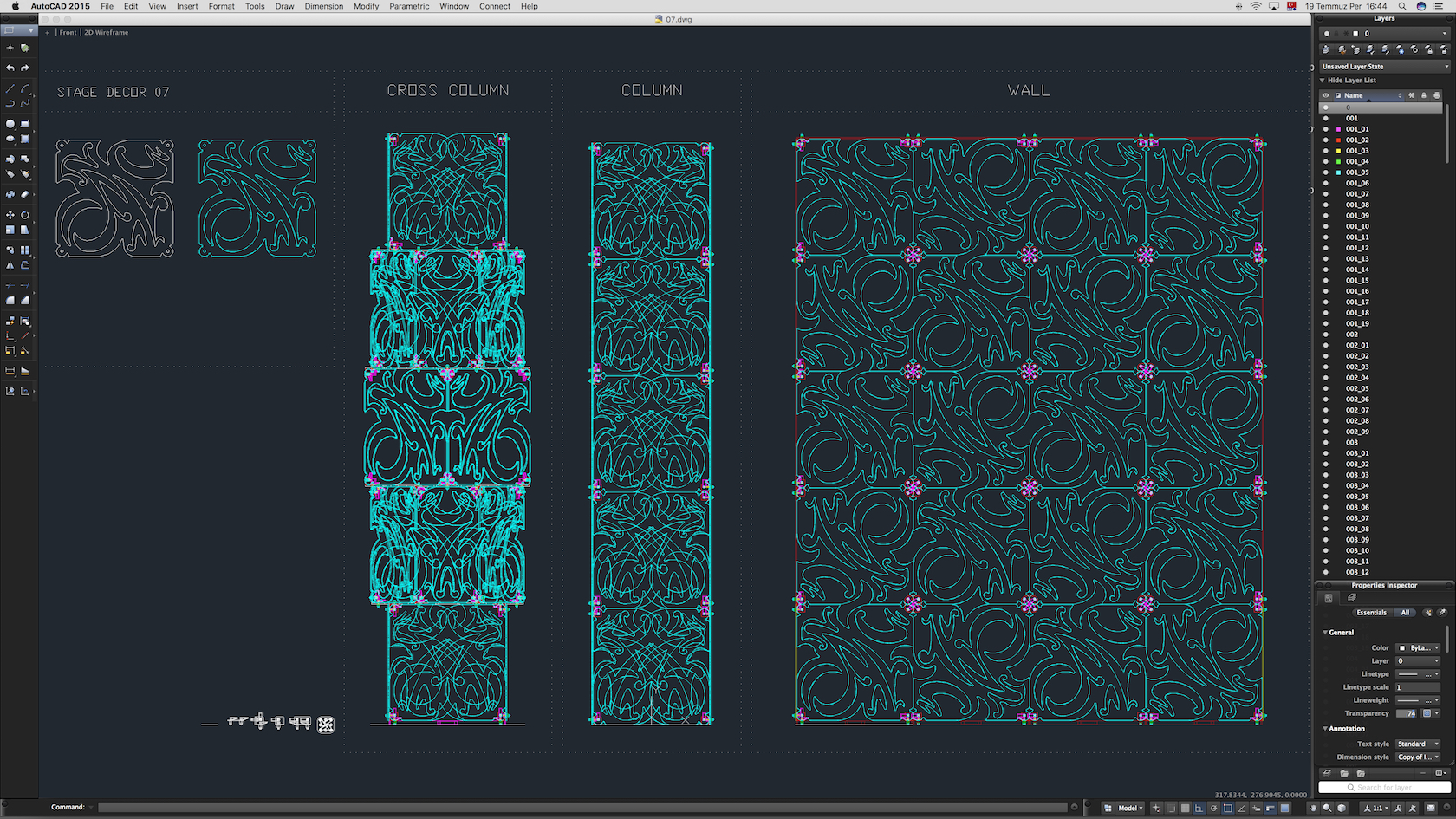This screenshot has width=1456, height=819.
Task: Toggle Object Snap in status bar
Action: click(x=1228, y=808)
